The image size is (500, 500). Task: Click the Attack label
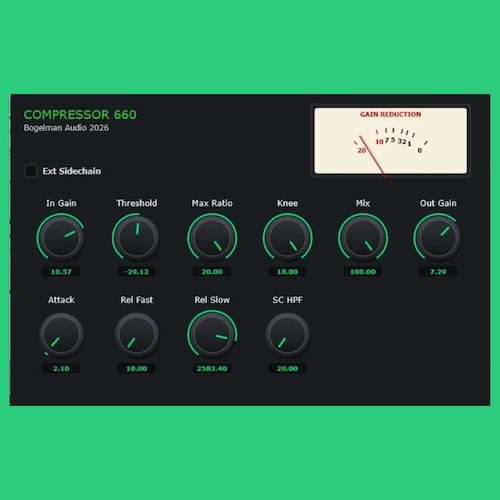[x=61, y=300]
